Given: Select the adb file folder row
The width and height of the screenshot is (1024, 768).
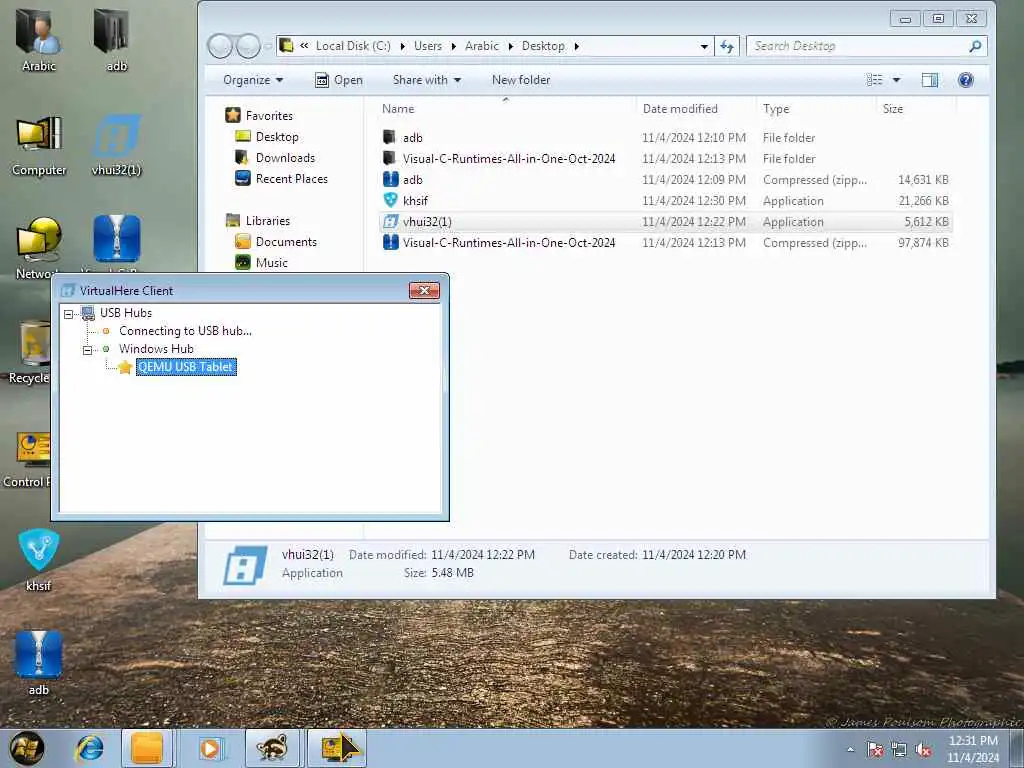Looking at the screenshot, I should (x=665, y=138).
